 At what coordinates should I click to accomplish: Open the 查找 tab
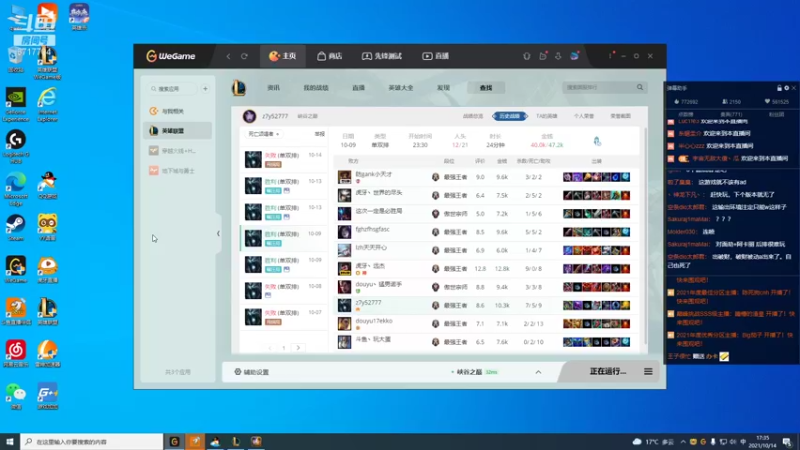(x=486, y=88)
